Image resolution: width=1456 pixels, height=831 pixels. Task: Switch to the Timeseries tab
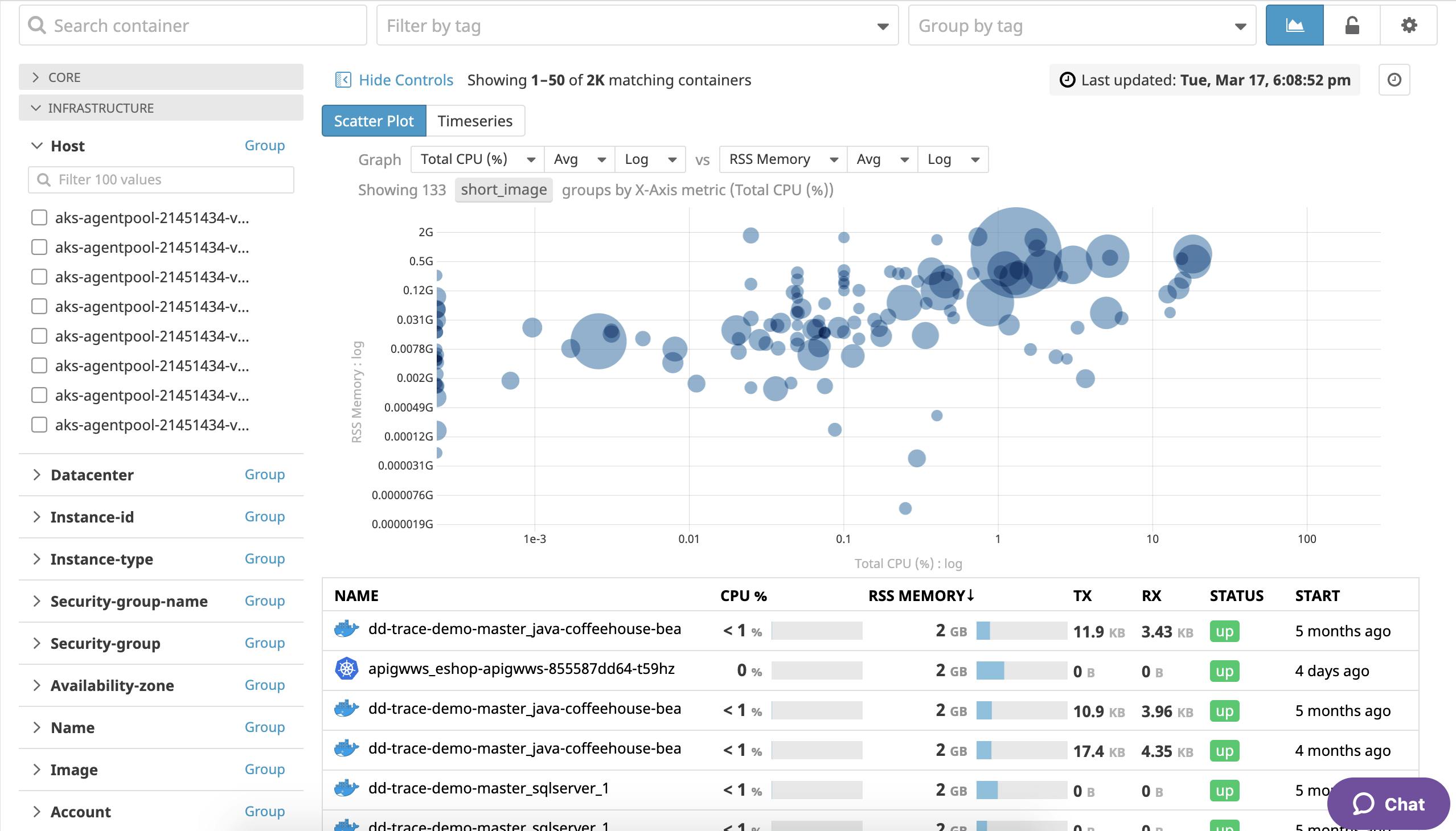pyautogui.click(x=475, y=121)
